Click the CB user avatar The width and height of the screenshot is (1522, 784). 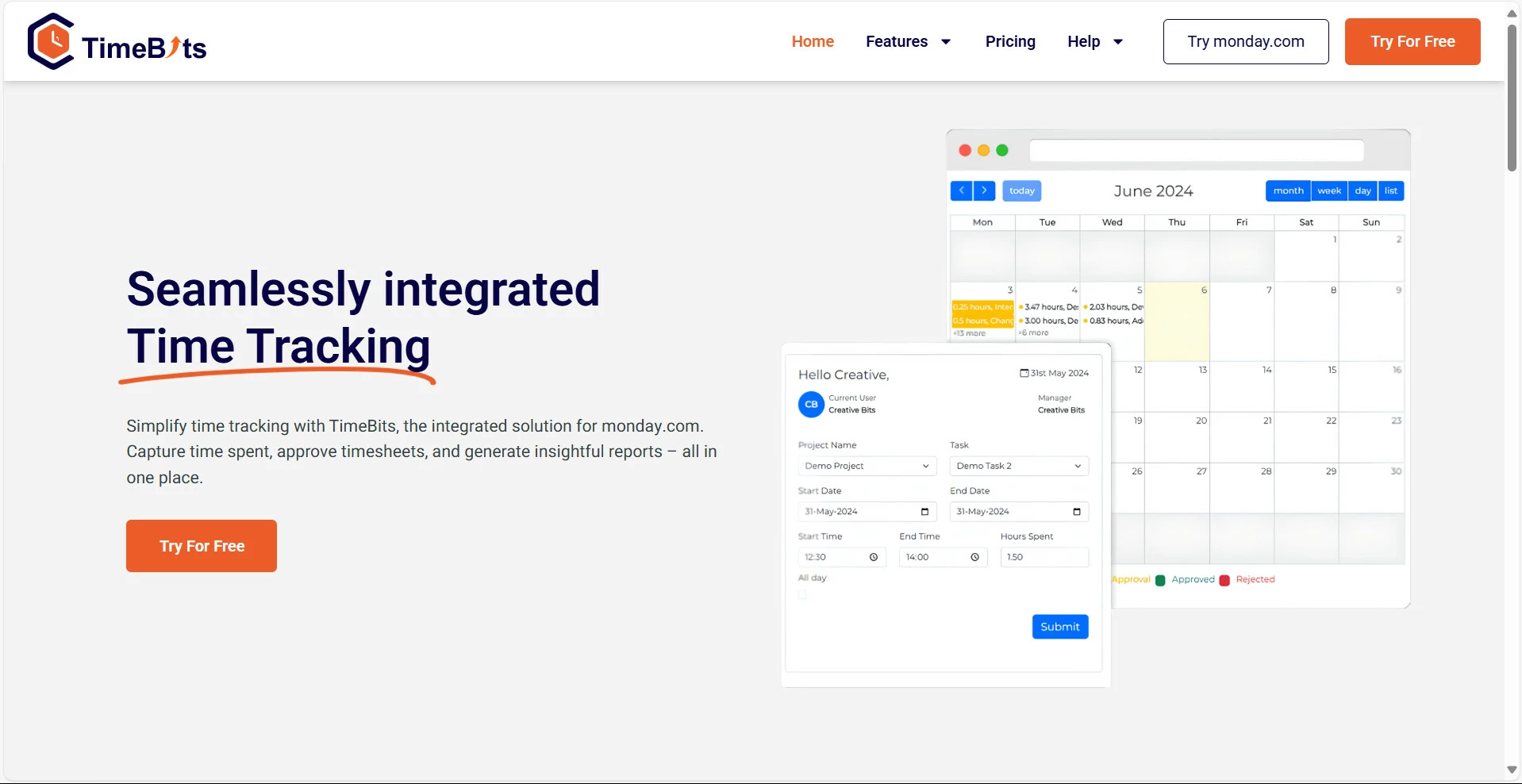pos(811,405)
